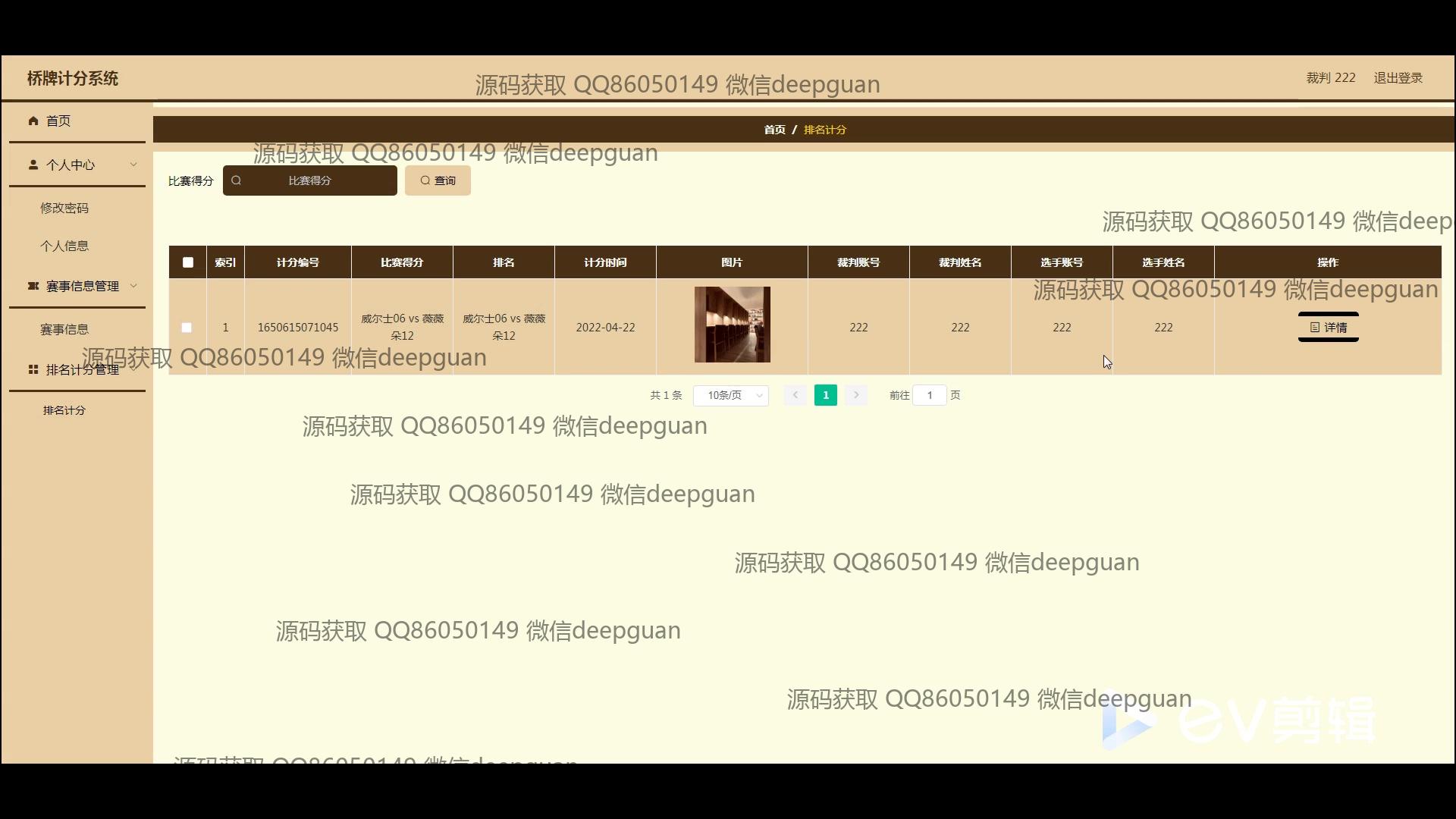This screenshot has width=1456, height=819.
Task: Go to previous page arrow
Action: click(795, 395)
